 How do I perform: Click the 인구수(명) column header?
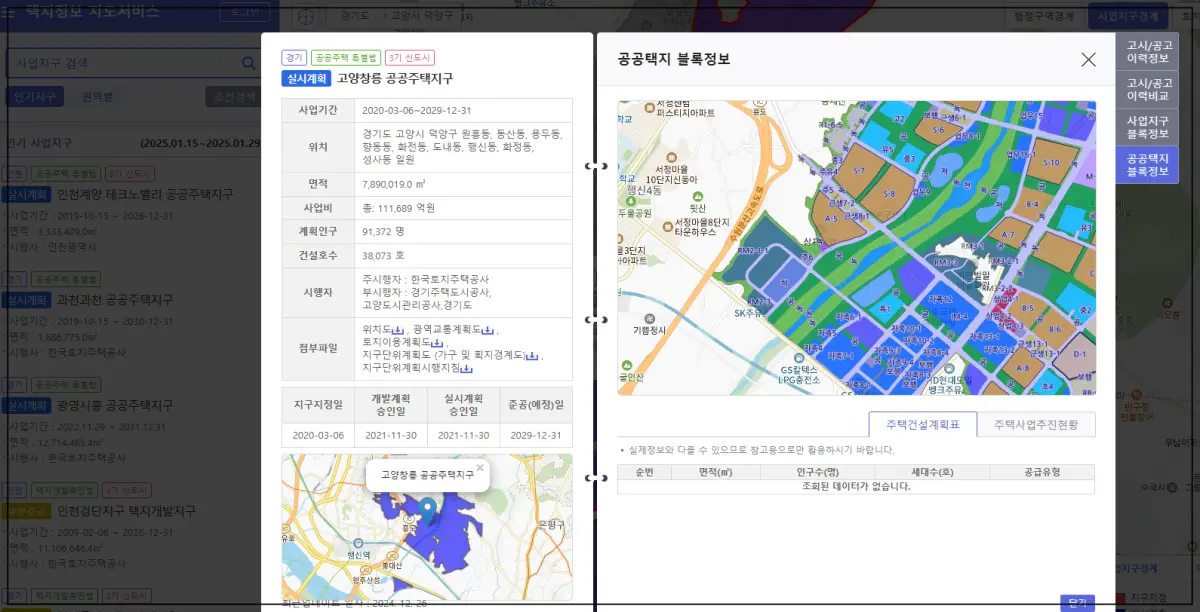tap(817, 472)
